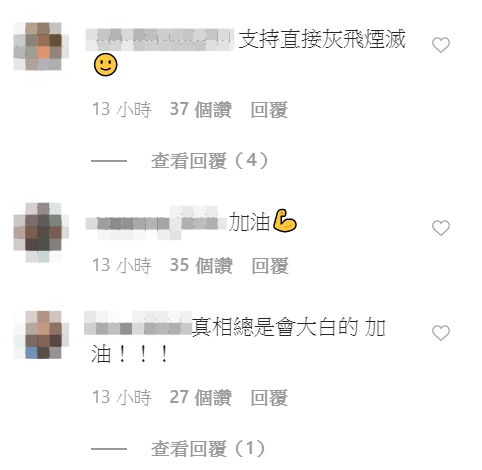Click the smiley emoji in the first comment
Image resolution: width=482 pixels, height=470 pixels.
coord(106,65)
